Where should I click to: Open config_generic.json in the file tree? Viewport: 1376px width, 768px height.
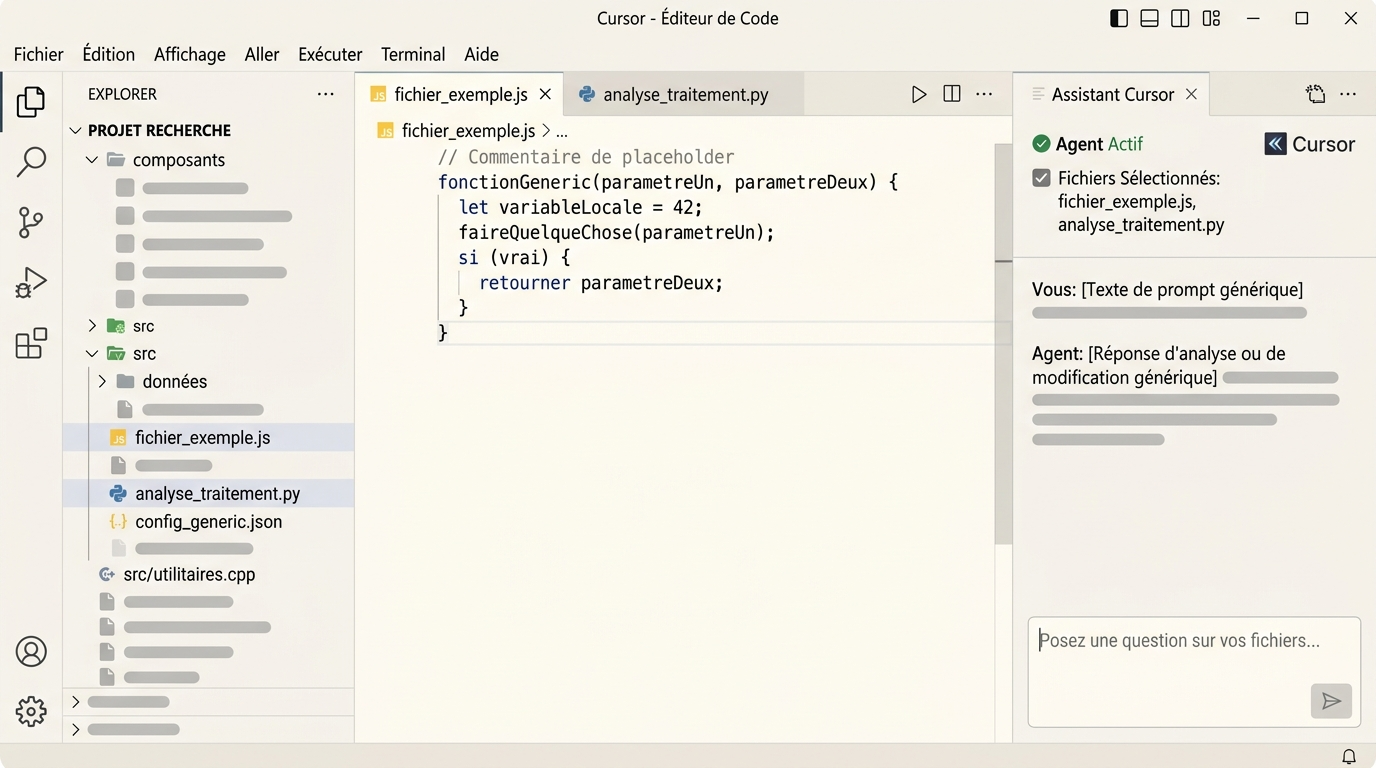pos(208,522)
